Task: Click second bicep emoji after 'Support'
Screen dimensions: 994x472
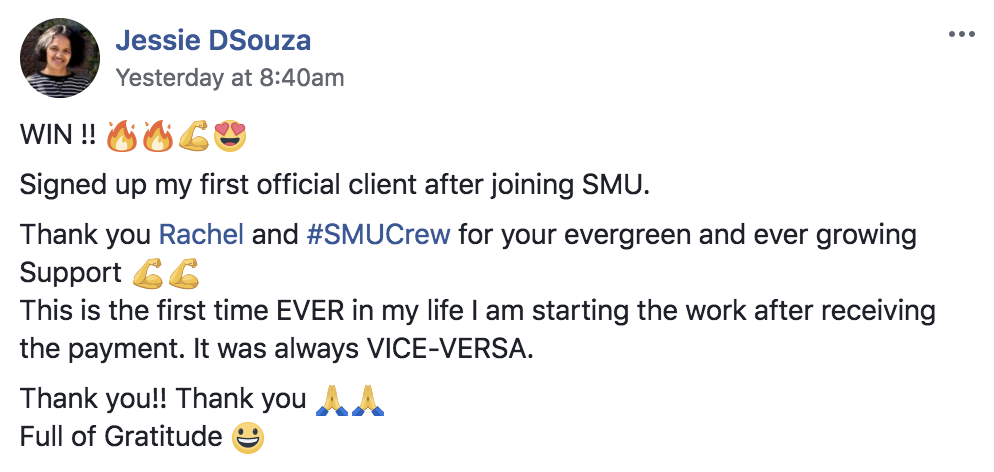Action: [183, 272]
